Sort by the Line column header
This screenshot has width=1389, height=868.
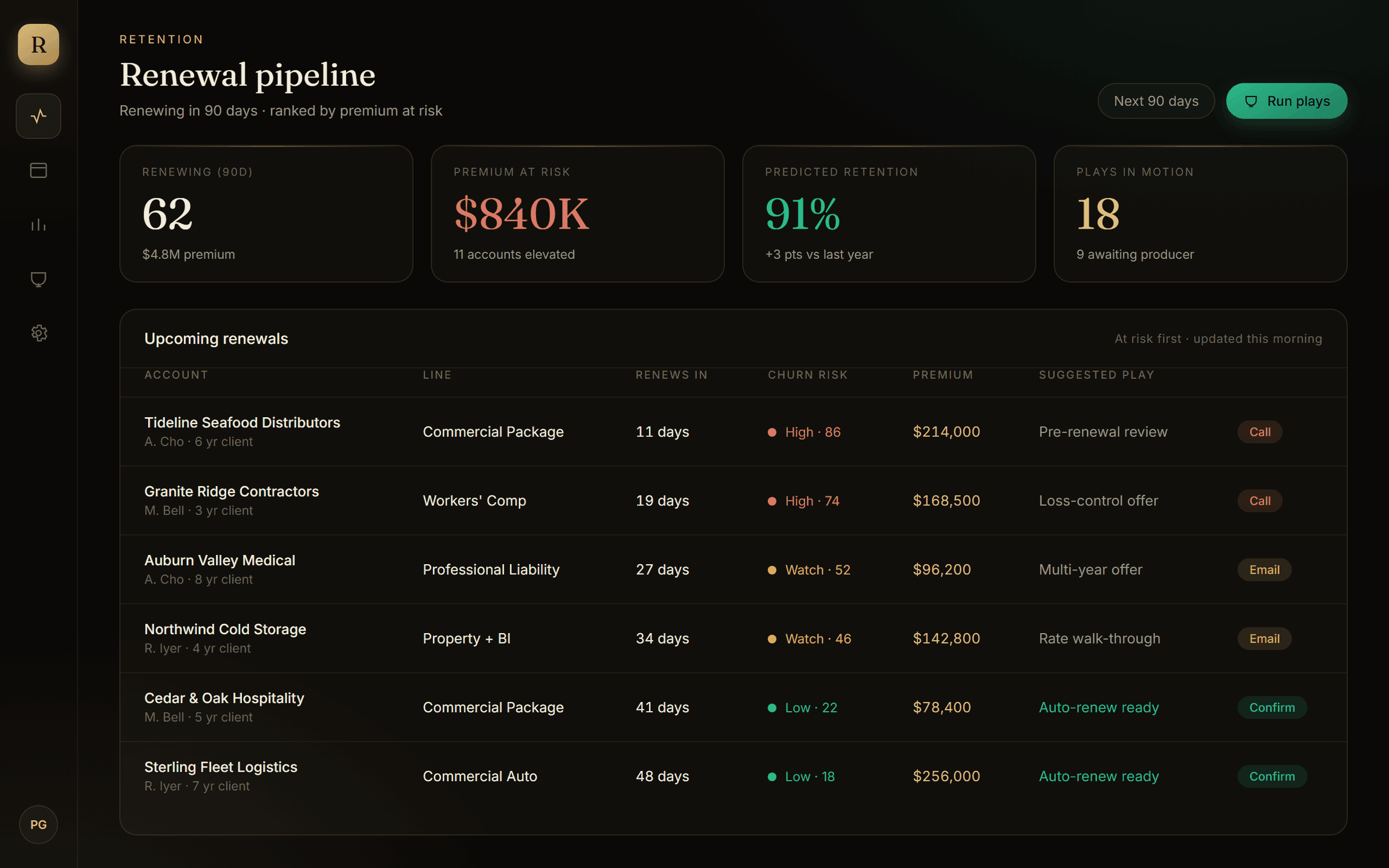click(x=437, y=375)
